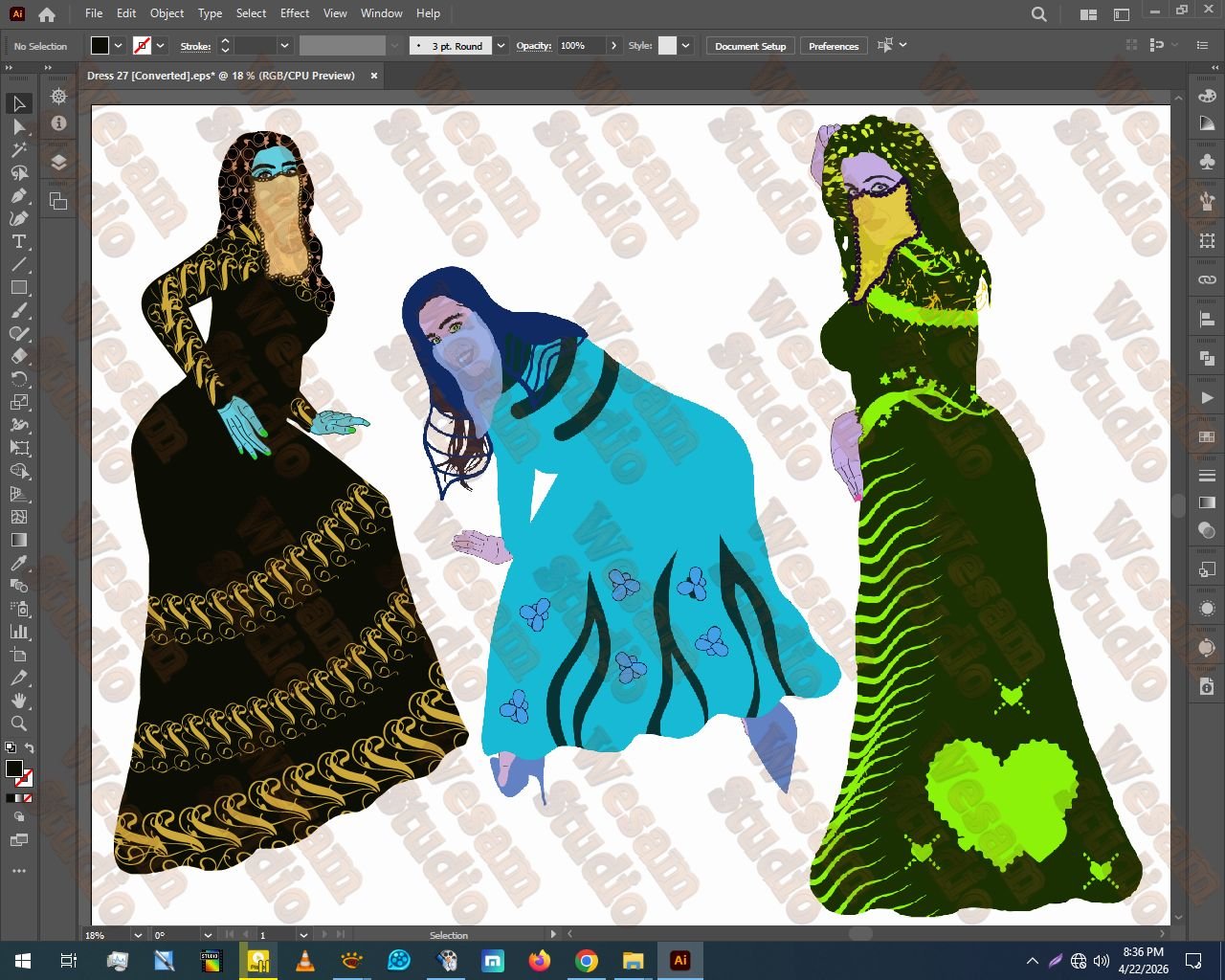
Task: Select the Shape Builder tool
Action: click(x=19, y=471)
